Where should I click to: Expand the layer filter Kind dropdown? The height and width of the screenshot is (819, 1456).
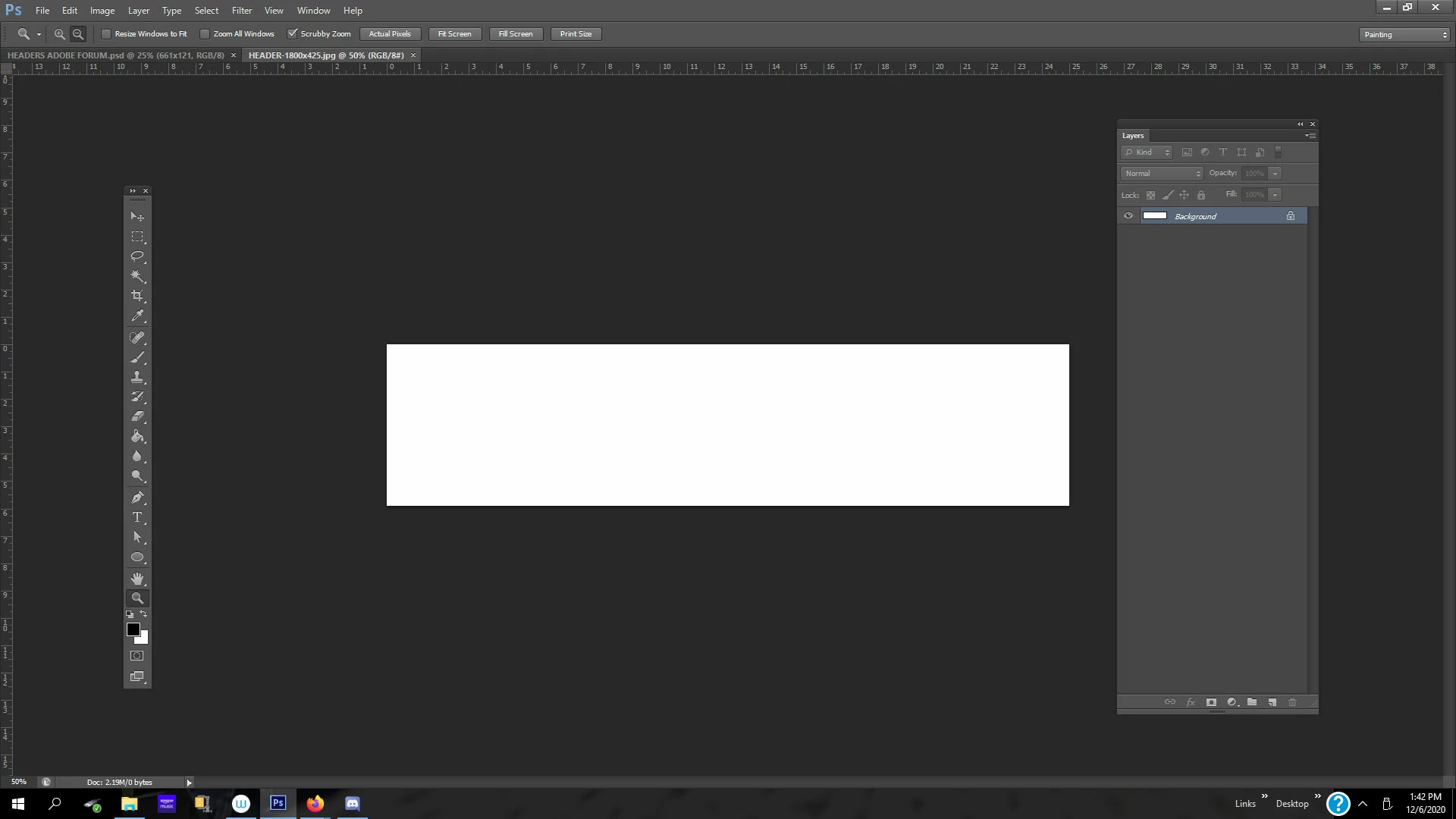1147,152
